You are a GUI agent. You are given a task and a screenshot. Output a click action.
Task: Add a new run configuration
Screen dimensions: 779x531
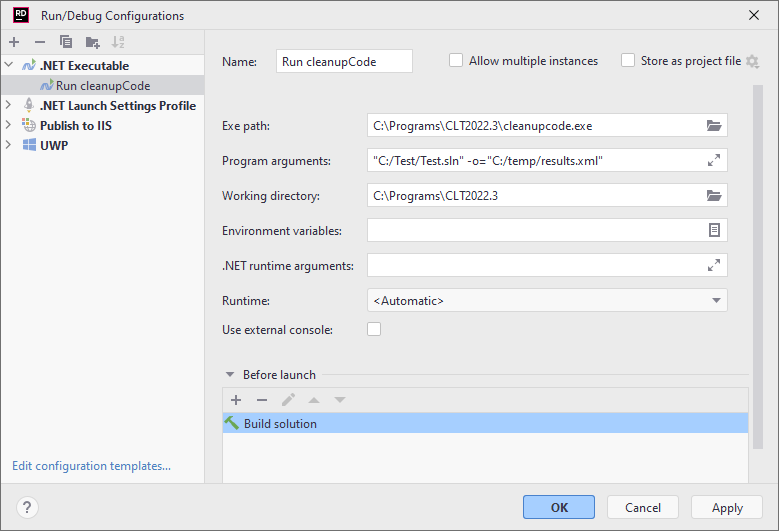14,42
